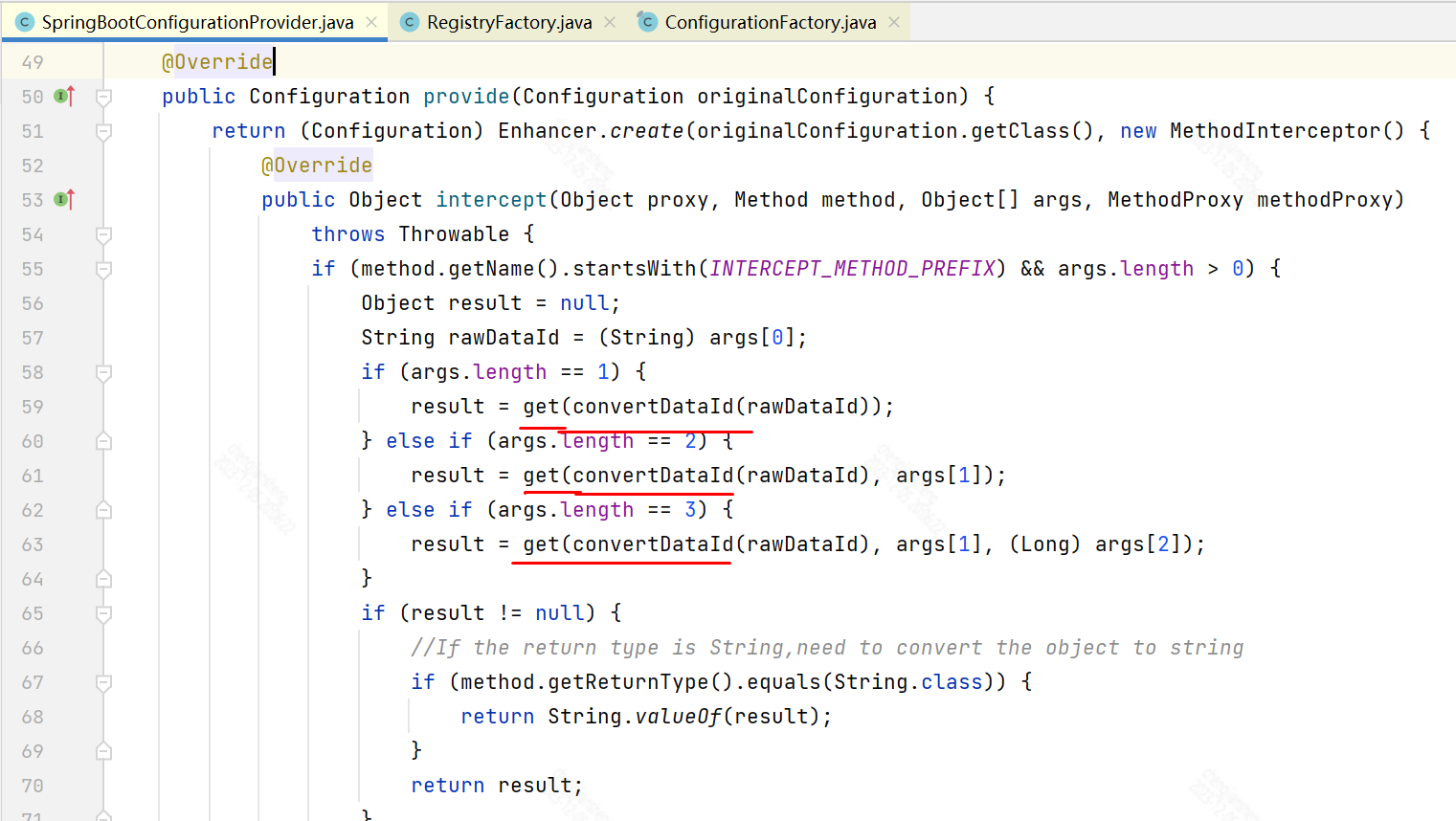Image resolution: width=1456 pixels, height=821 pixels.
Task: Open the RegistryFactory.java tab
Action: pyautogui.click(x=509, y=22)
